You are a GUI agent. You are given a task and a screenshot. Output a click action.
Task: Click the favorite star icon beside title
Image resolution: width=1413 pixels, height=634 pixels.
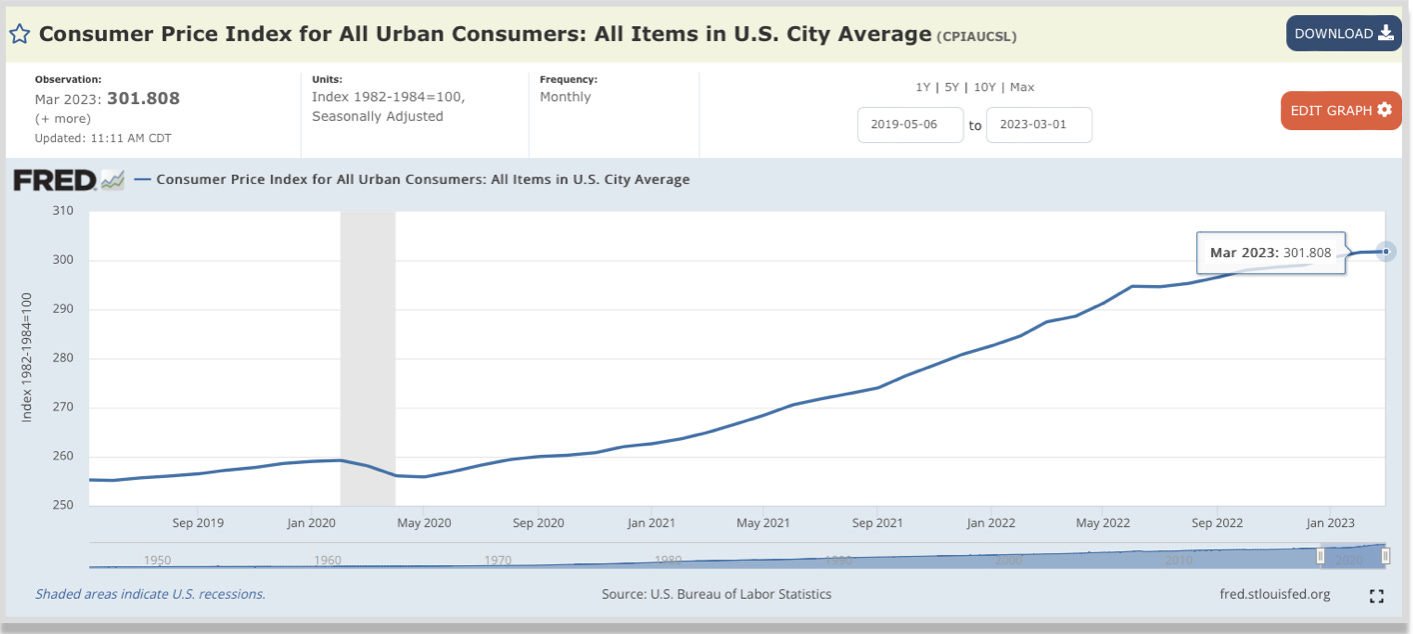click(19, 34)
